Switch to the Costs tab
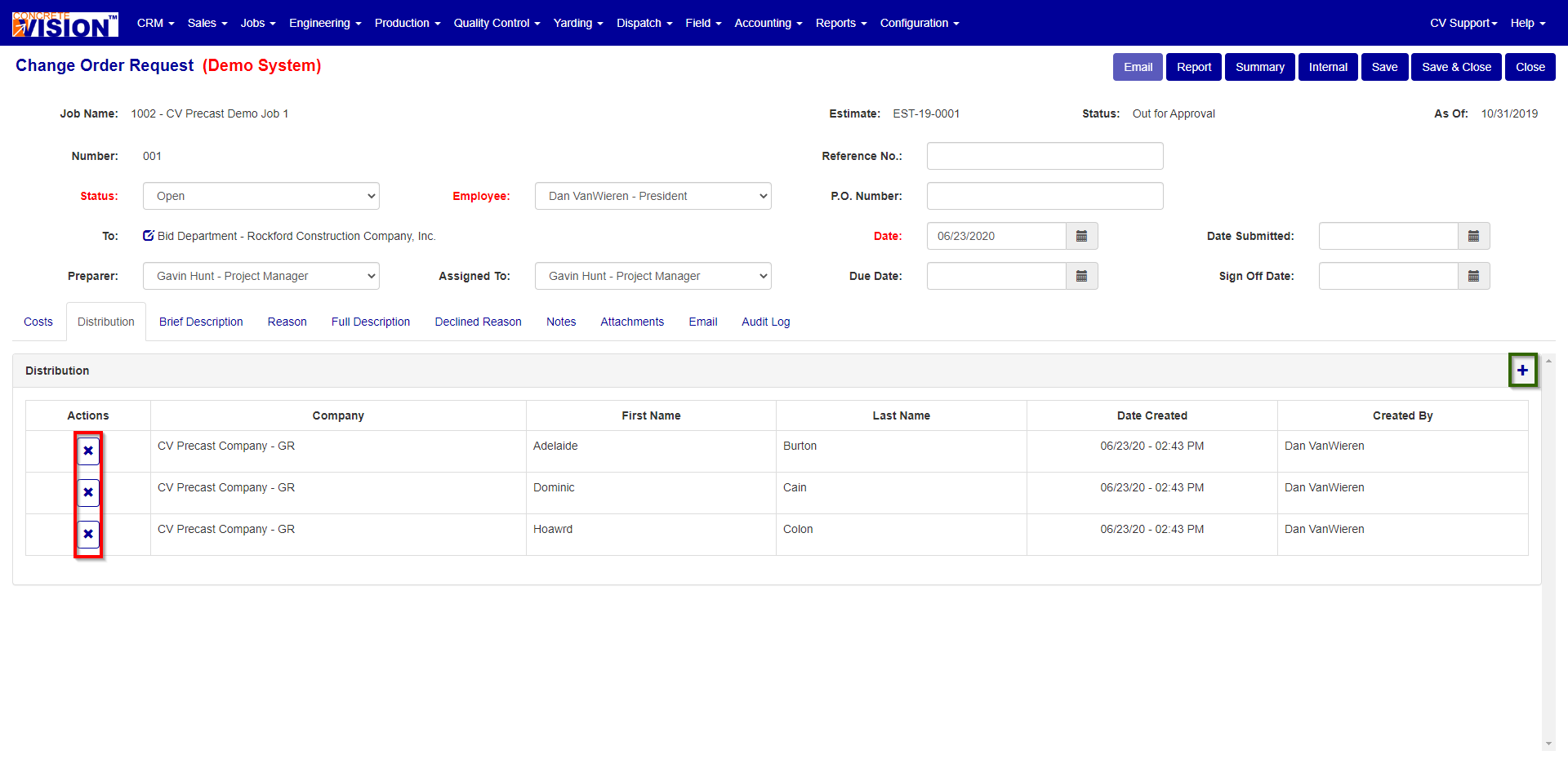 (x=38, y=322)
